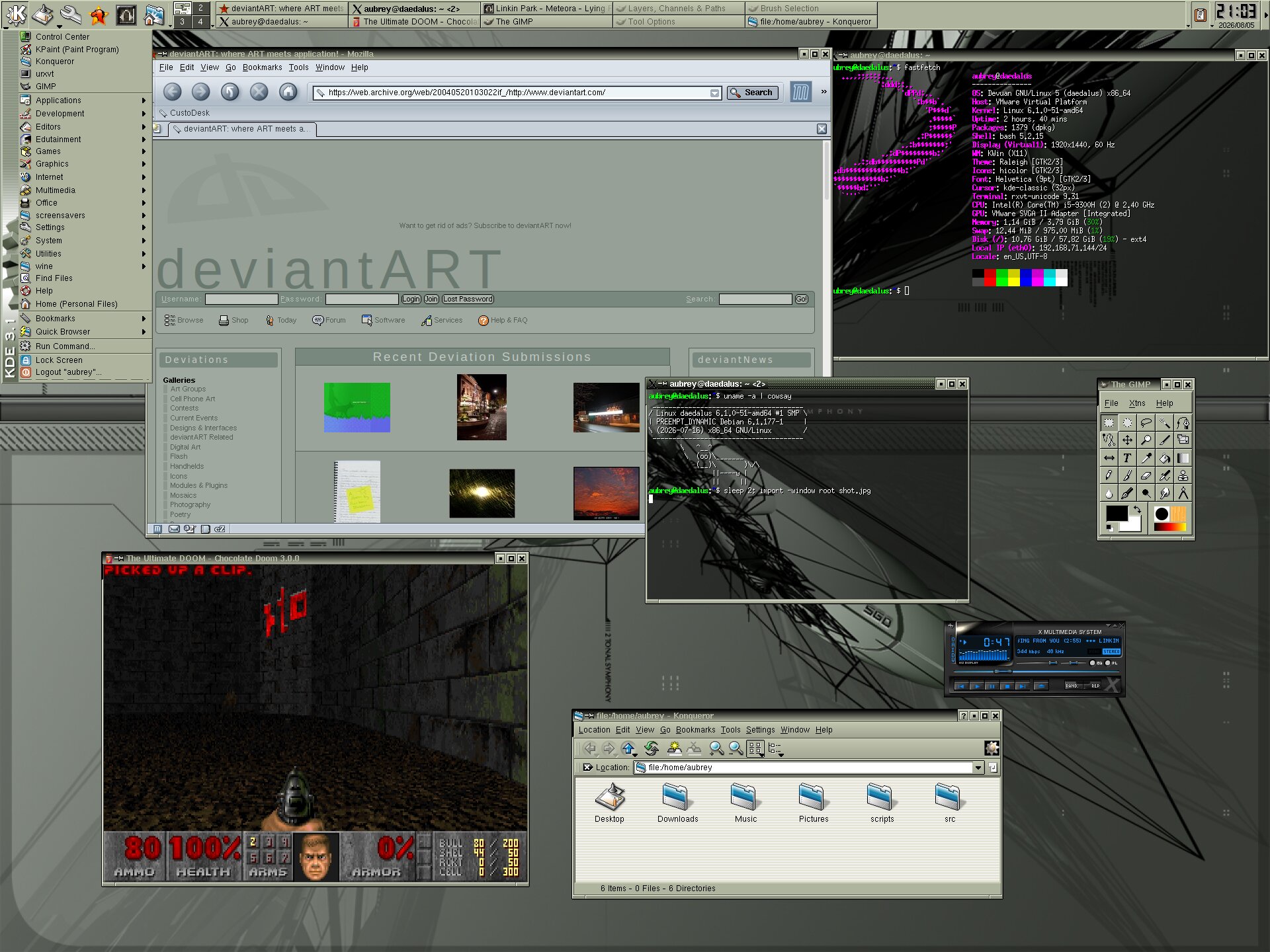Expand the Graphics submenu in K menu
Image resolution: width=1270 pixels, height=952 pixels.
(83, 164)
